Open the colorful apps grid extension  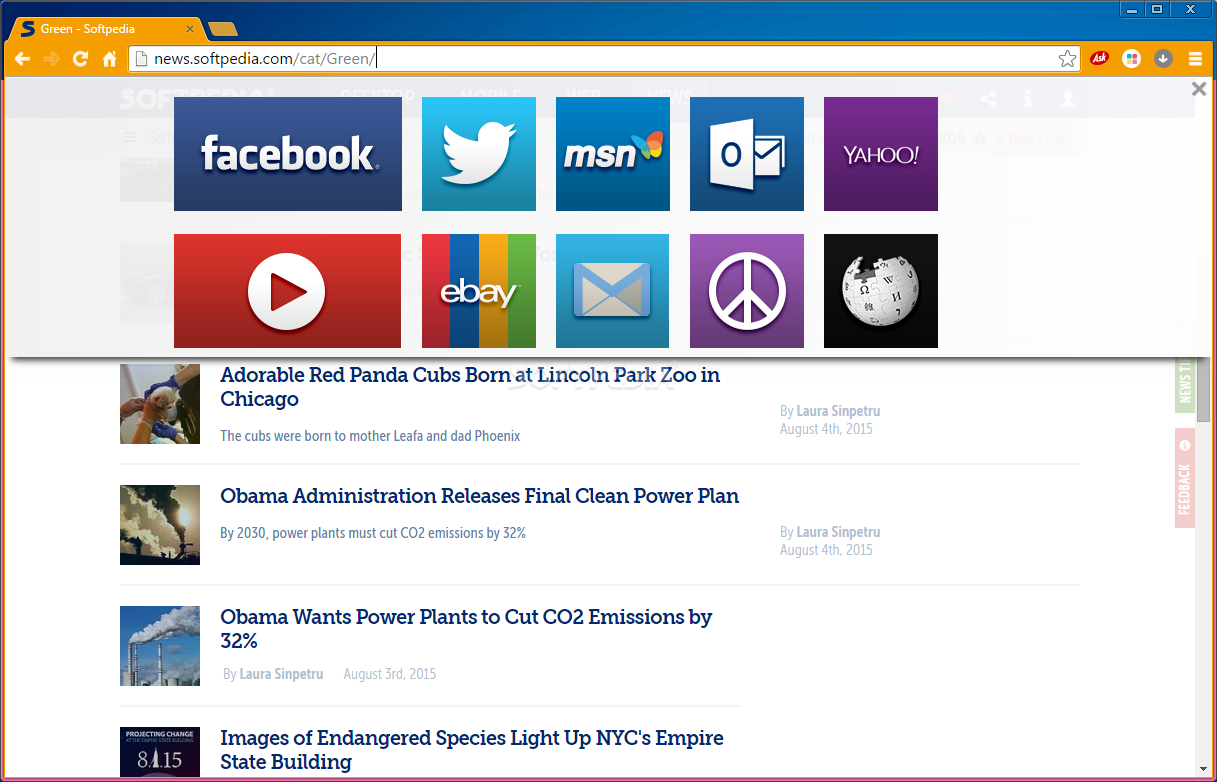point(1132,59)
